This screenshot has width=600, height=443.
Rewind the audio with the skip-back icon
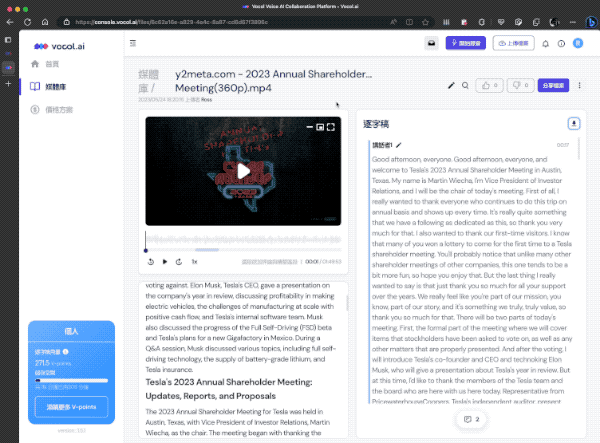(151, 262)
